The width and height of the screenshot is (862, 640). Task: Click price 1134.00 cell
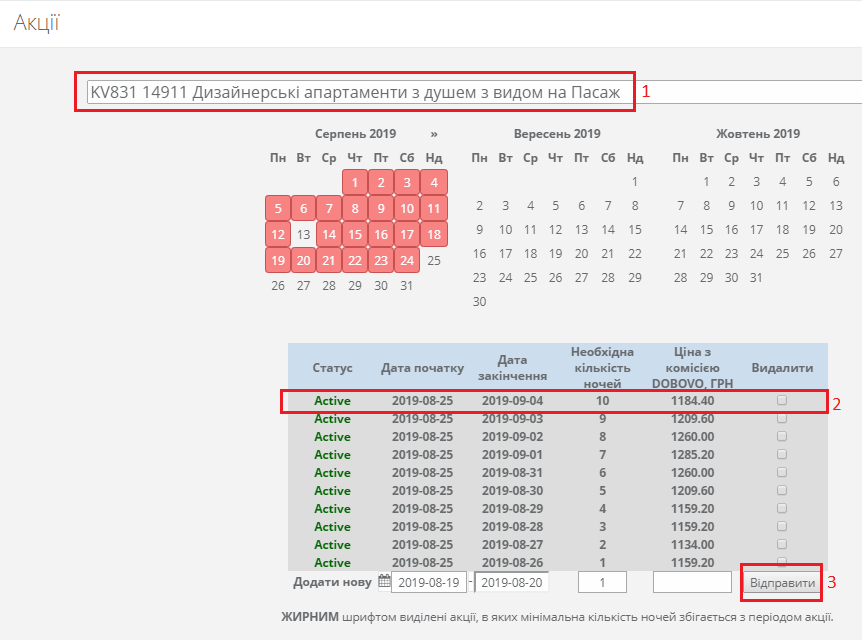click(x=692, y=545)
